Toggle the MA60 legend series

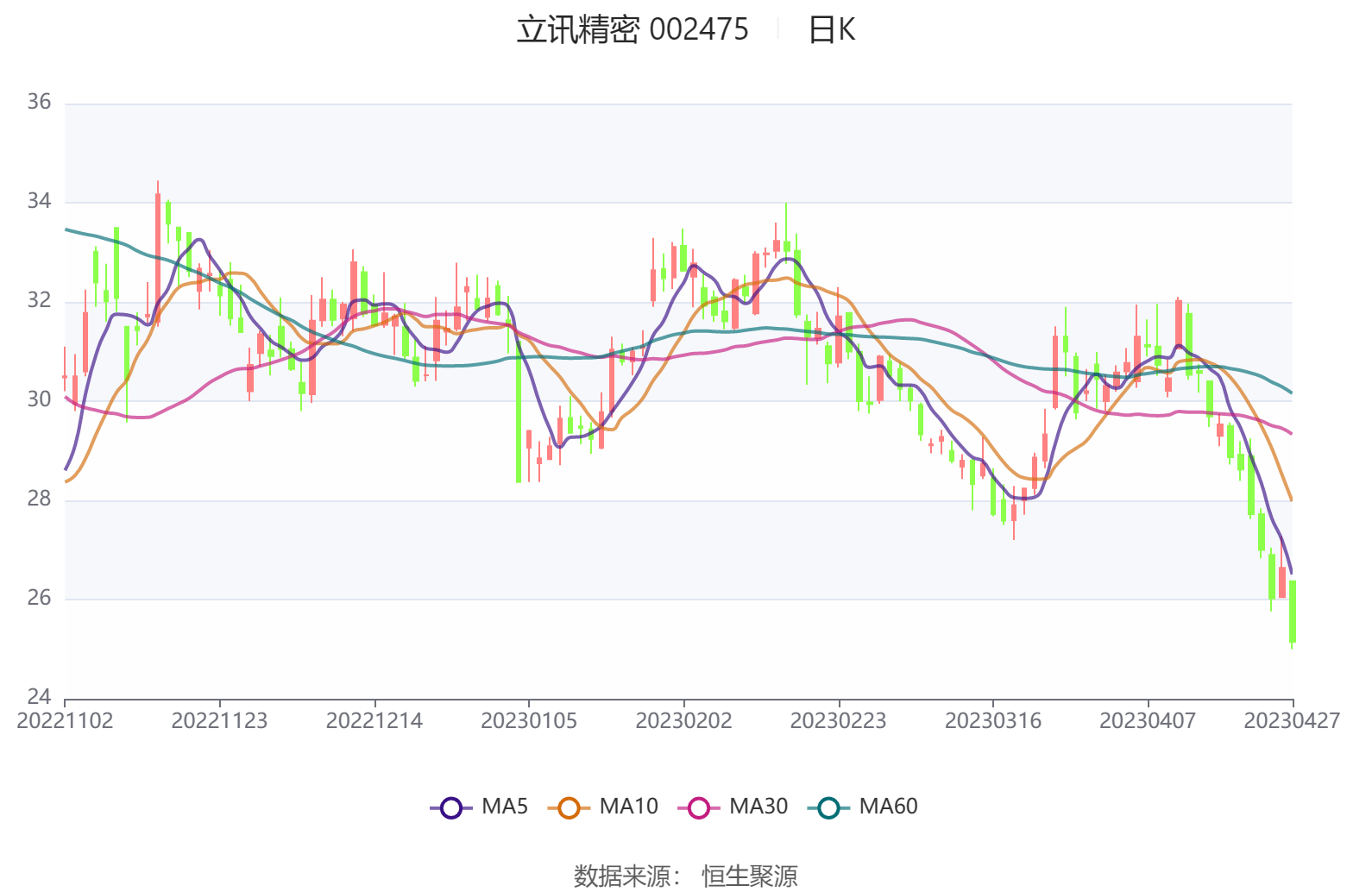(x=863, y=807)
